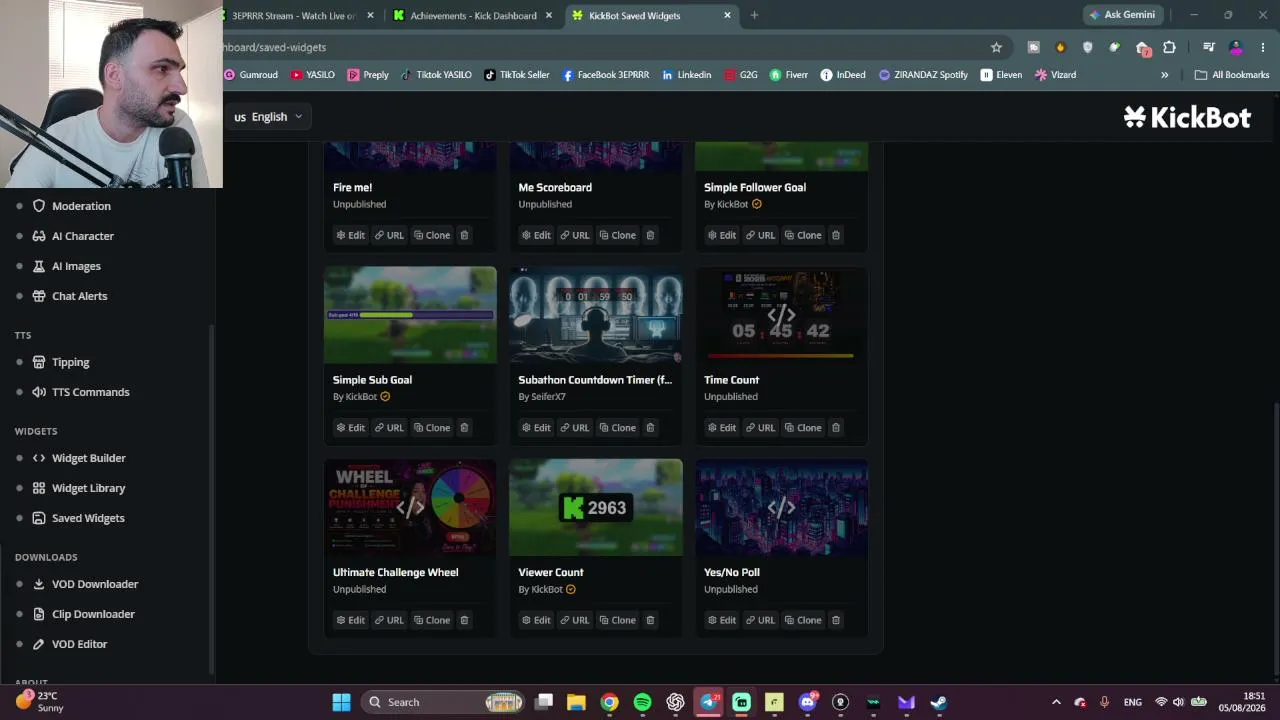Viewport: 1280px width, 720px height.
Task: Open the Windows Start menu
Action: coord(341,702)
